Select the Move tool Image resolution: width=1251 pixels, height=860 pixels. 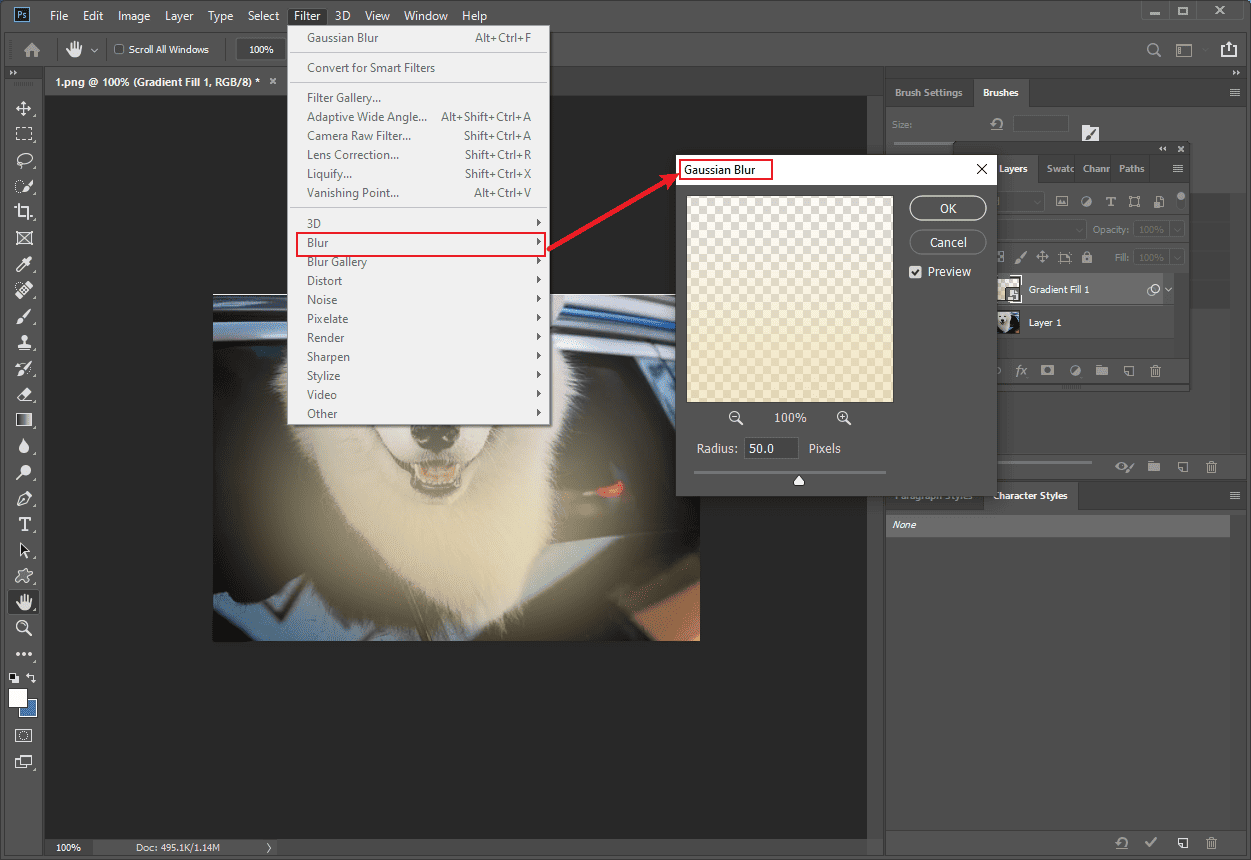22,108
